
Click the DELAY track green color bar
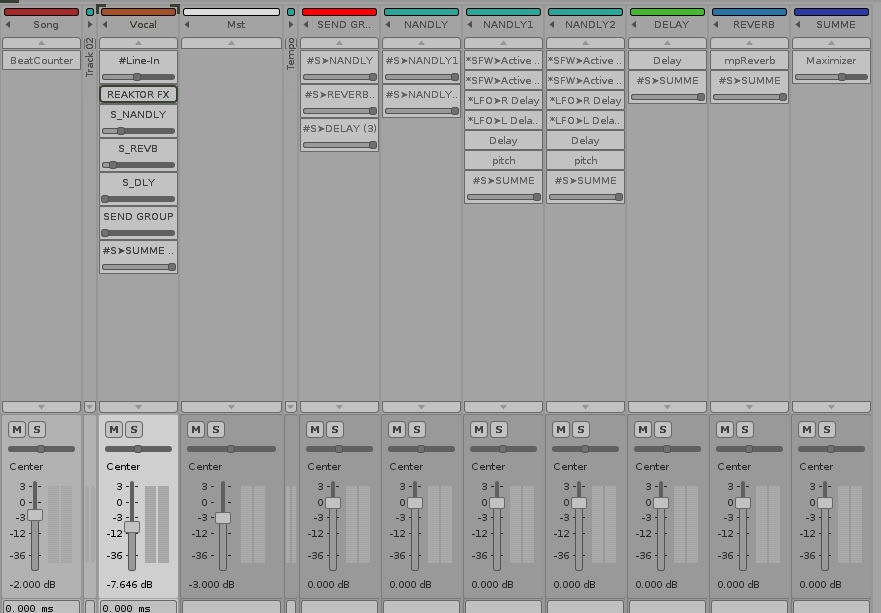tap(667, 12)
